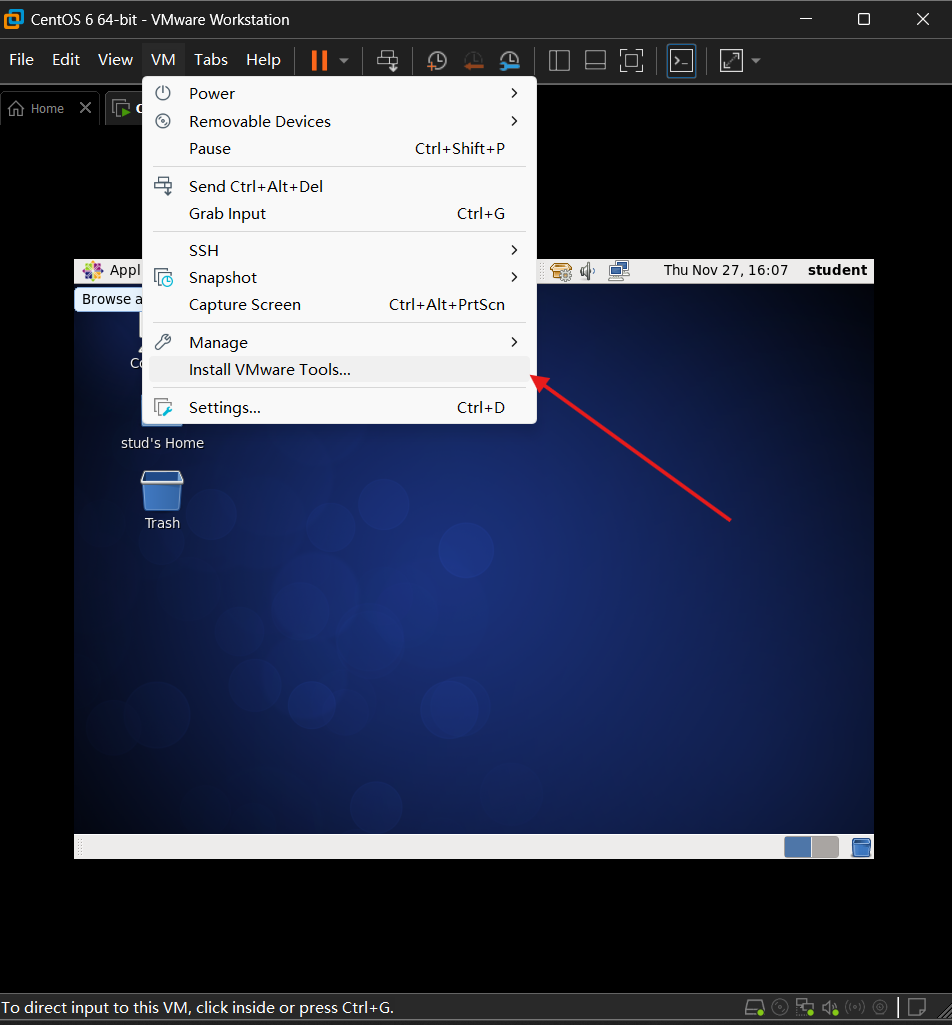Click the date and time in CentOS panel
This screenshot has height=1025, width=952.
click(726, 270)
